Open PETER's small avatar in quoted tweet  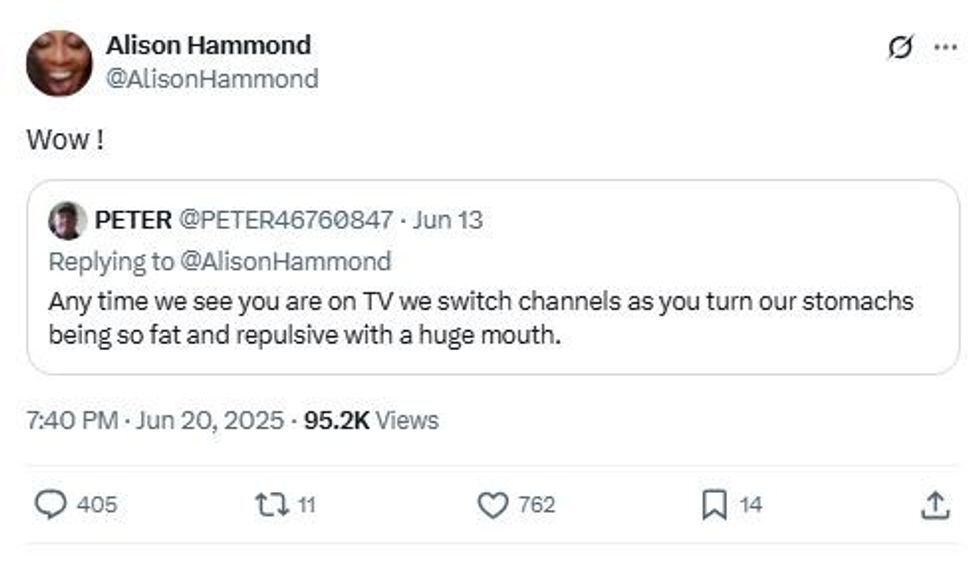[x=67, y=220]
